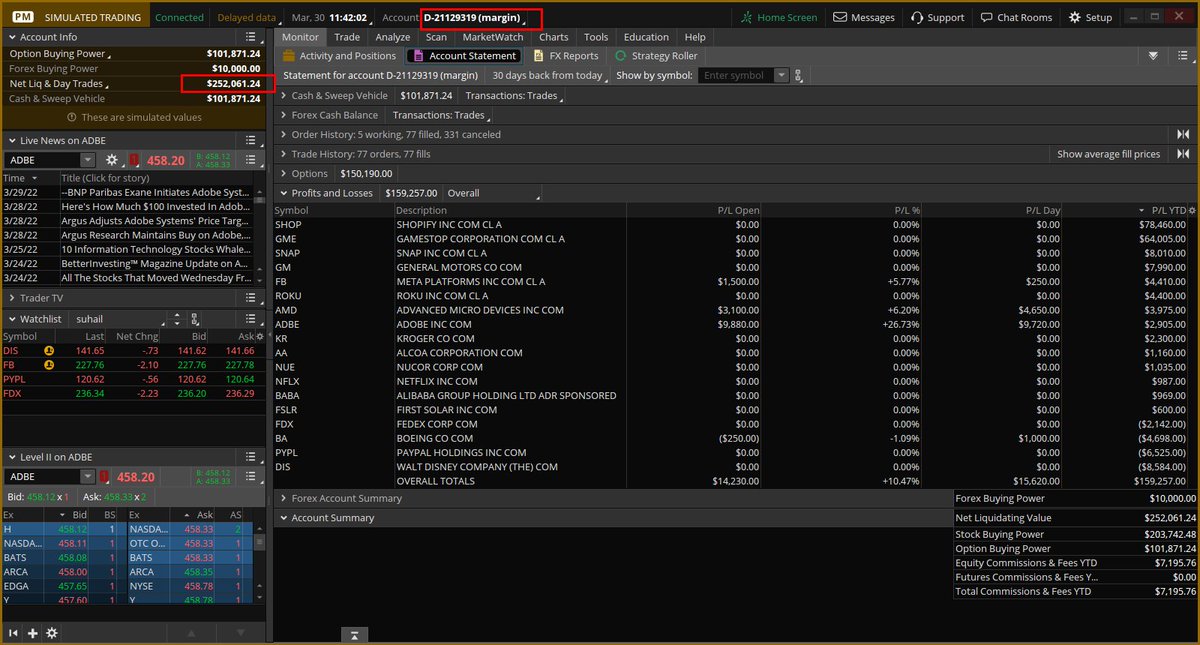Screen dimensions: 1200x645
Task: Switch to the MarketWatch tab
Action: click(493, 37)
